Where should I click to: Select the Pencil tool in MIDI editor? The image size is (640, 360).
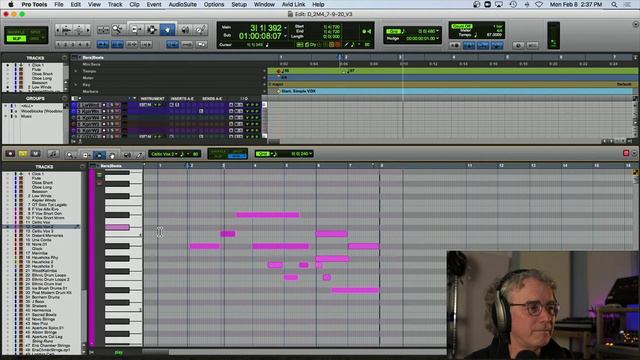click(x=139, y=154)
